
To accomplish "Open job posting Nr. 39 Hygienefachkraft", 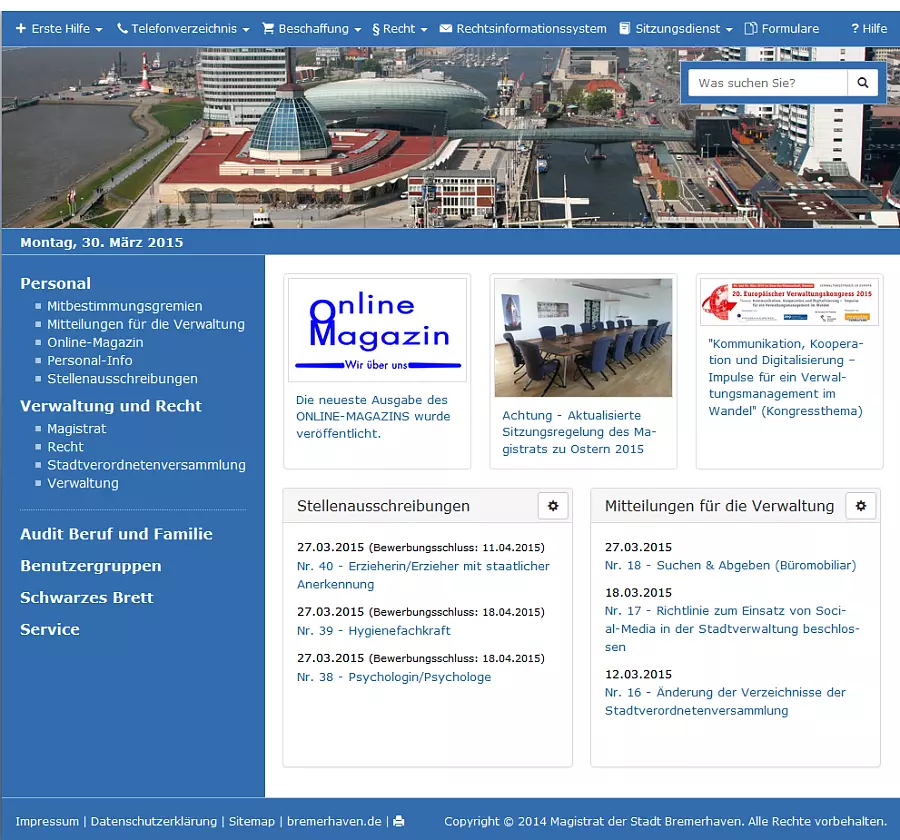I will click(x=374, y=630).
